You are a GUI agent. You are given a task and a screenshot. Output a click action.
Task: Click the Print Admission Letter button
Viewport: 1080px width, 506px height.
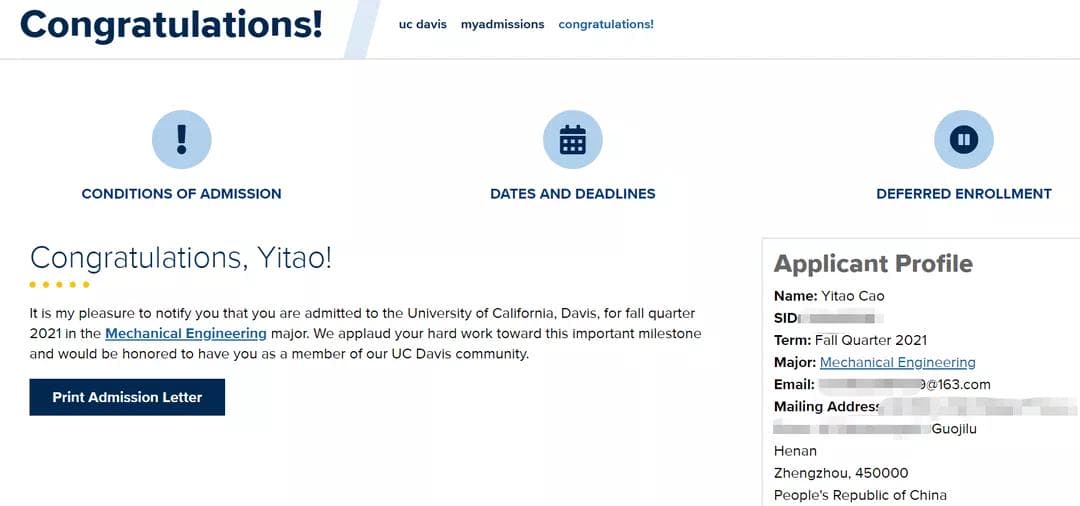tap(127, 397)
